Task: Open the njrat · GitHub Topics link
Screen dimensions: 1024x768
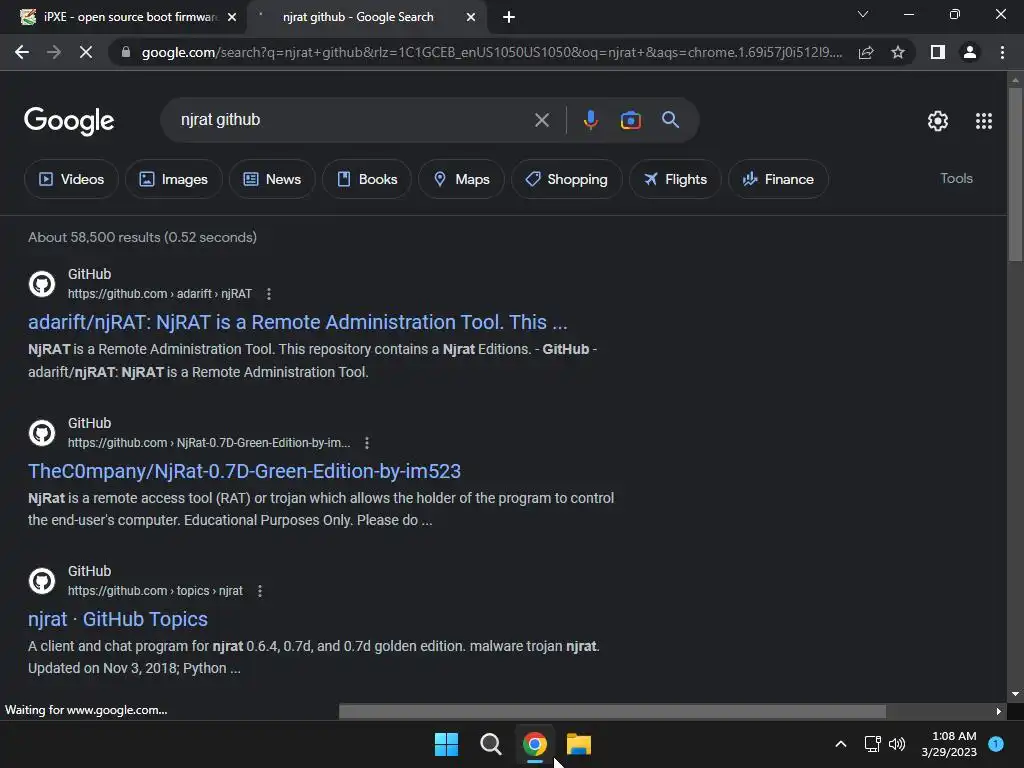Action: click(x=118, y=619)
